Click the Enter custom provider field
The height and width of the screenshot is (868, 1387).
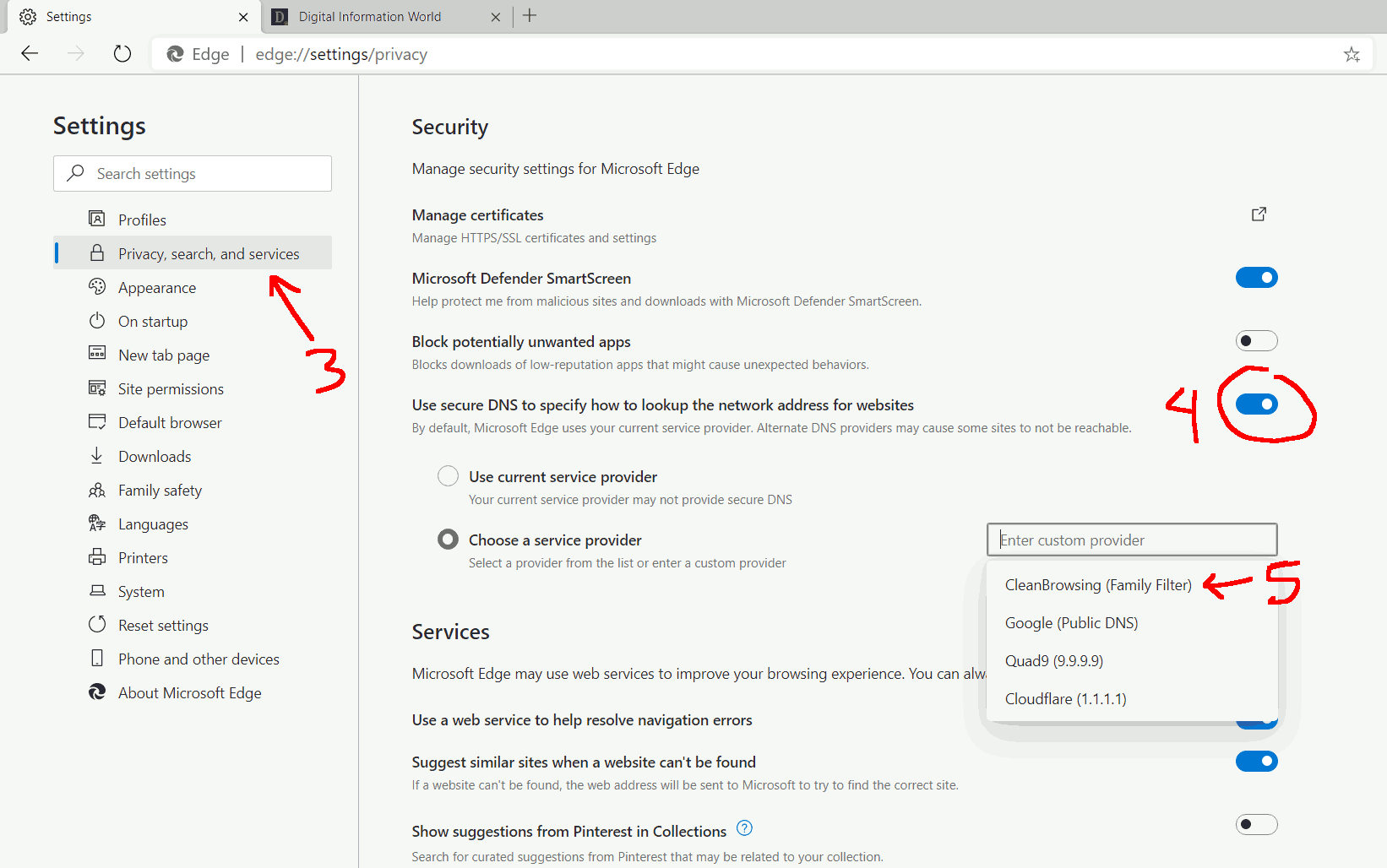(x=1131, y=540)
